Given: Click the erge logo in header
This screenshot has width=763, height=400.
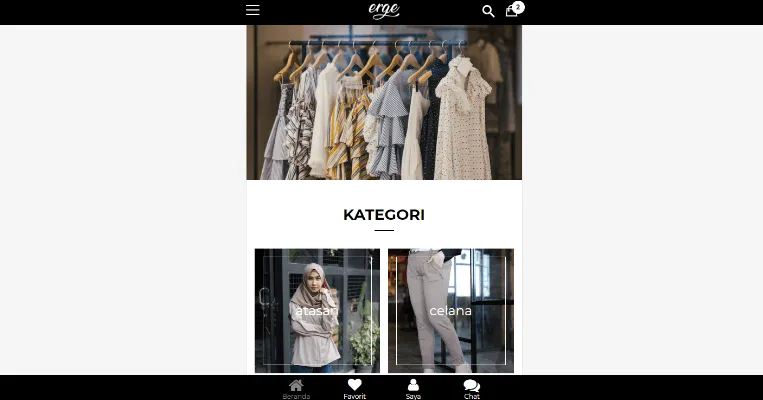Looking at the screenshot, I should [384, 10].
